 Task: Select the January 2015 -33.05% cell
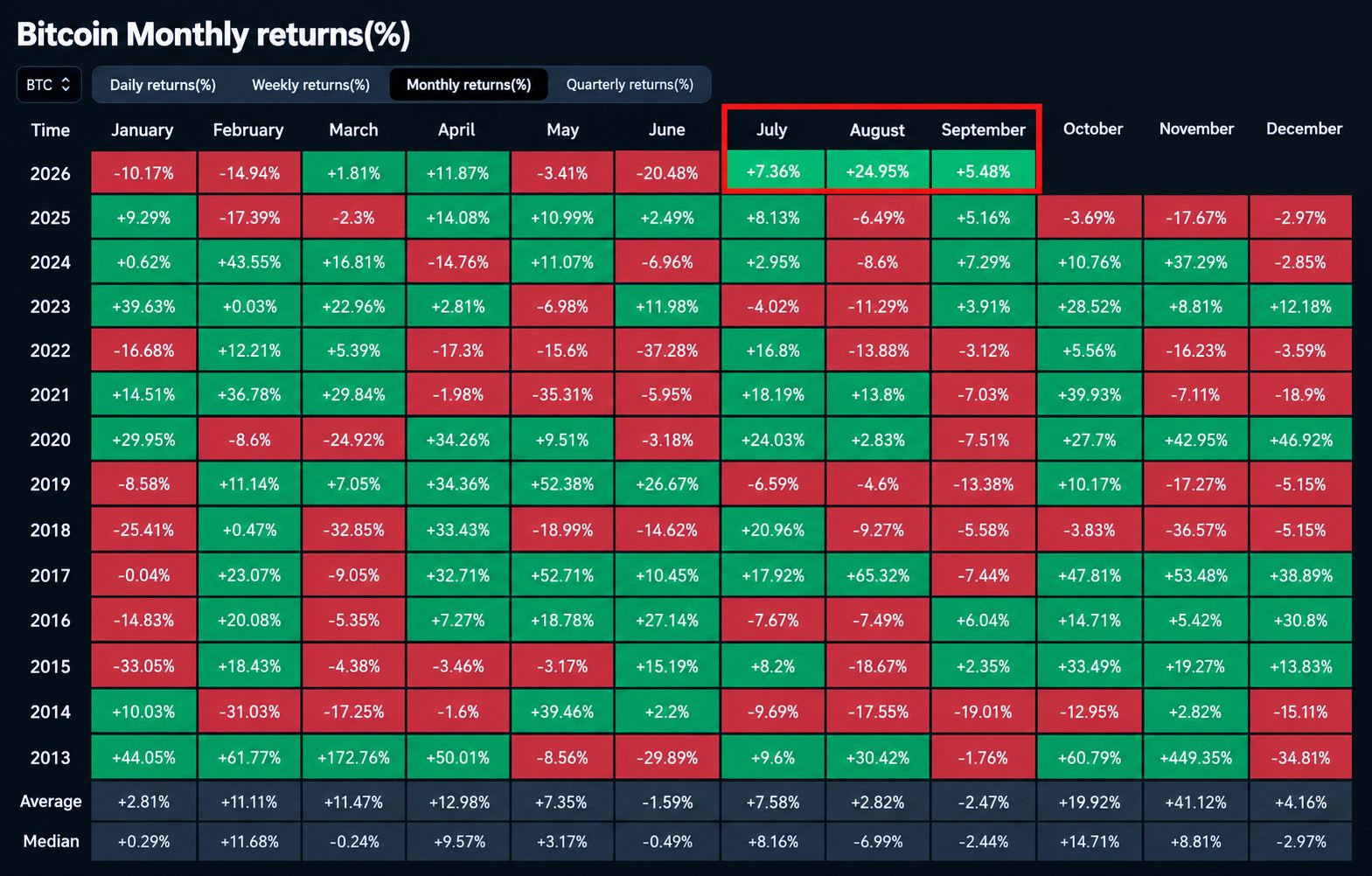(143, 666)
